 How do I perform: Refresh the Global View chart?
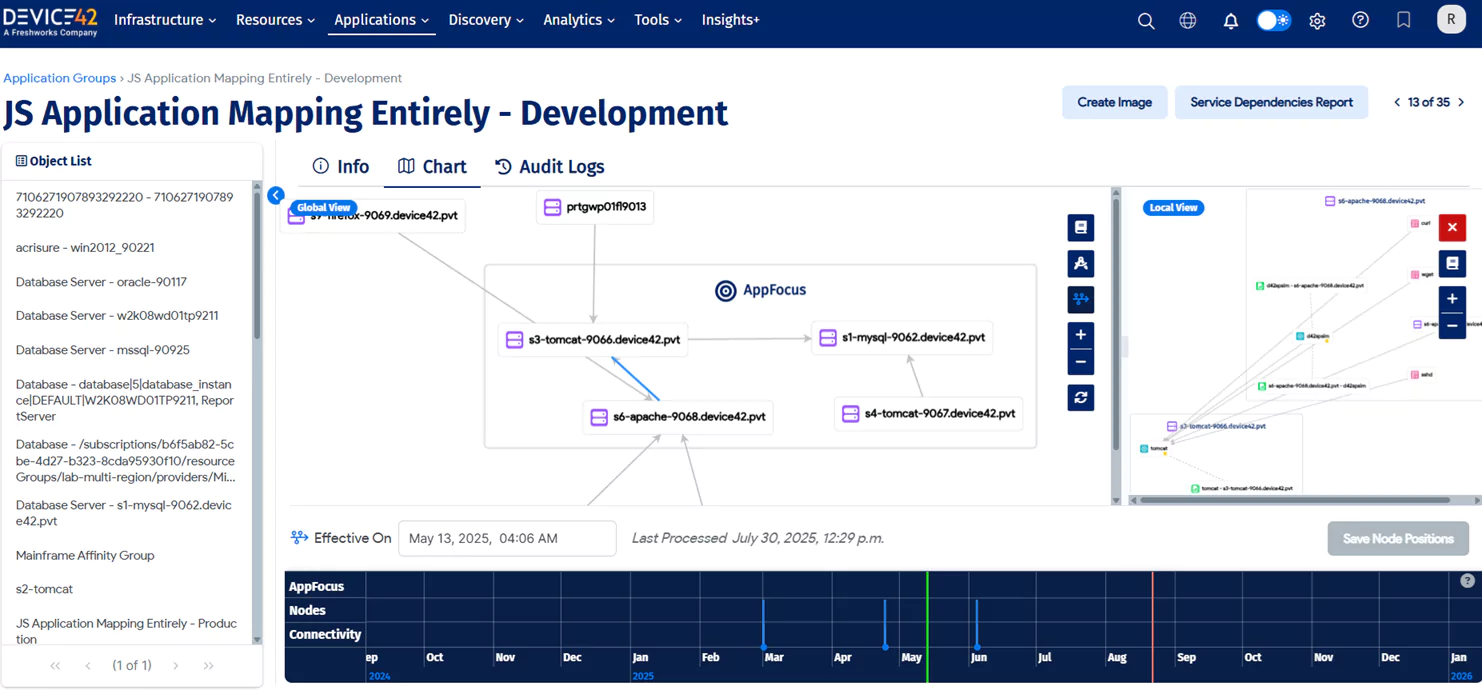pyautogui.click(x=1081, y=398)
